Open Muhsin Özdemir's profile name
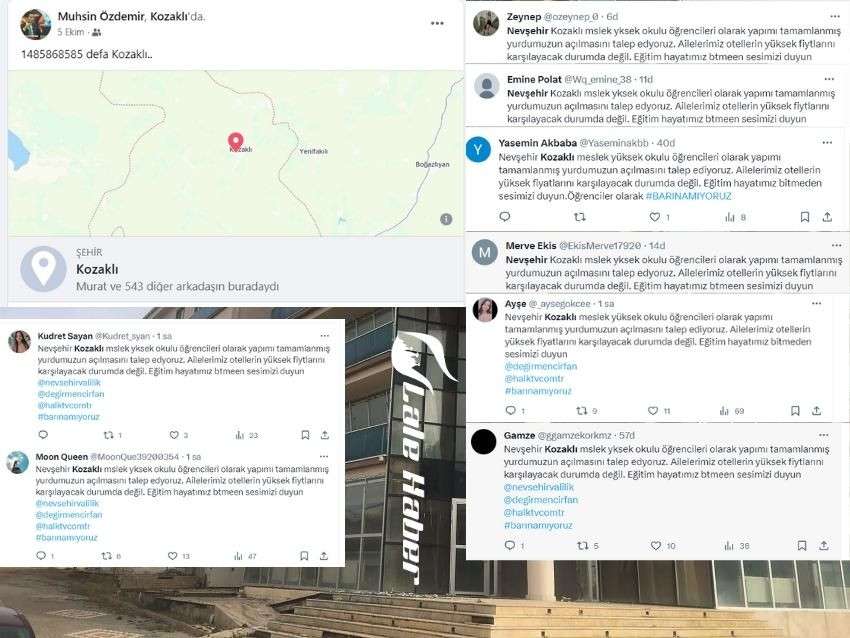The width and height of the screenshot is (850, 638). [x=101, y=16]
